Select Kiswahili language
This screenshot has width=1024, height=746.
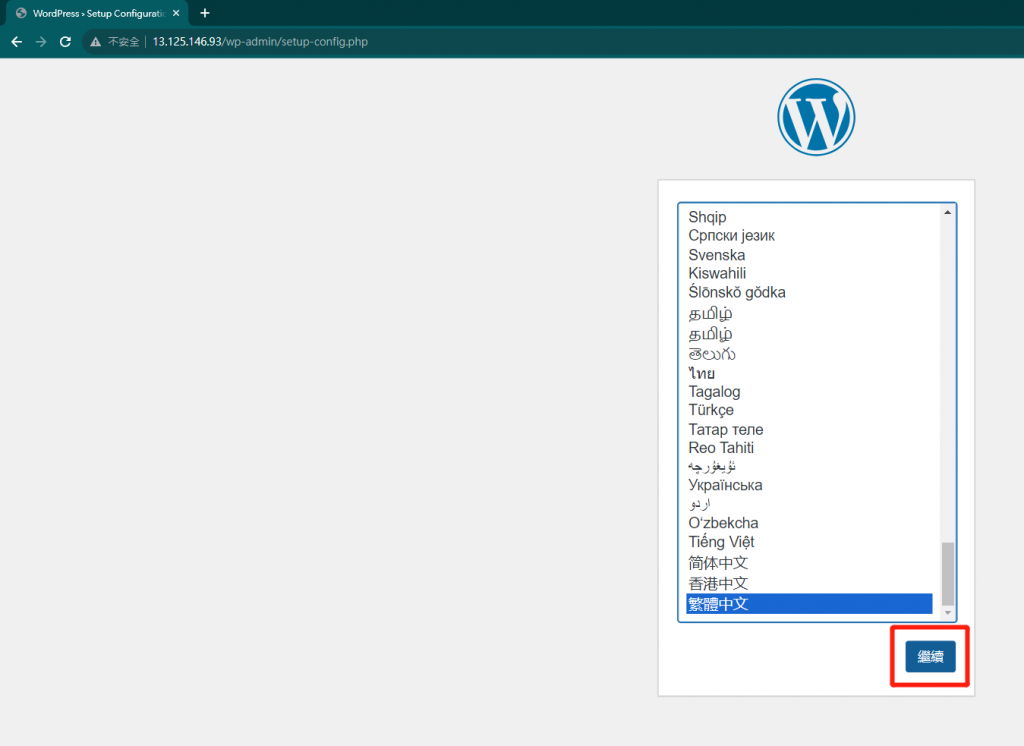click(x=809, y=274)
